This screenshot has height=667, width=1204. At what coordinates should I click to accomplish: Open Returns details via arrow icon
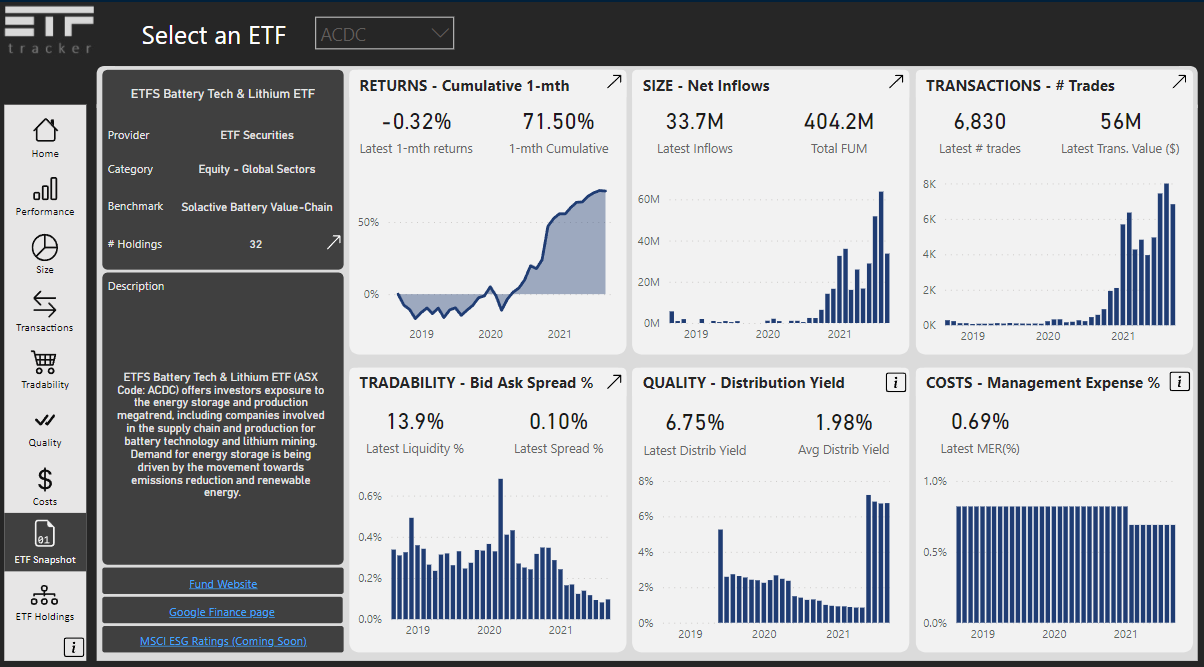tap(615, 83)
